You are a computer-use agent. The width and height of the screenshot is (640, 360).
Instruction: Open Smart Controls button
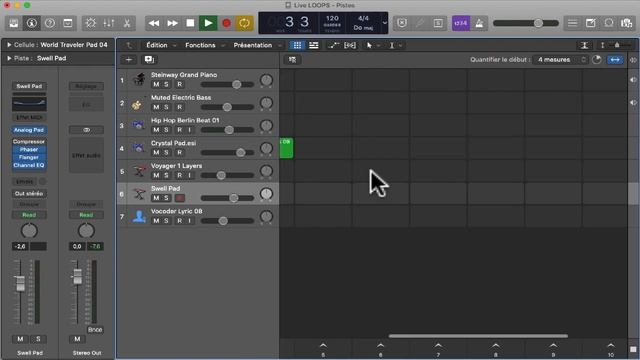[x=91, y=23]
